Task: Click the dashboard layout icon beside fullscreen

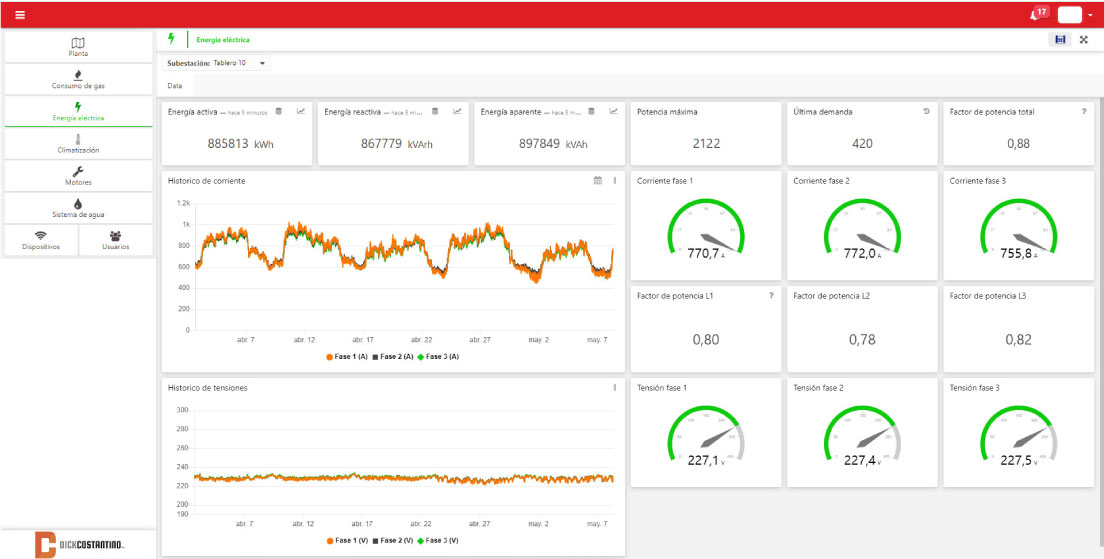Action: [1060, 39]
